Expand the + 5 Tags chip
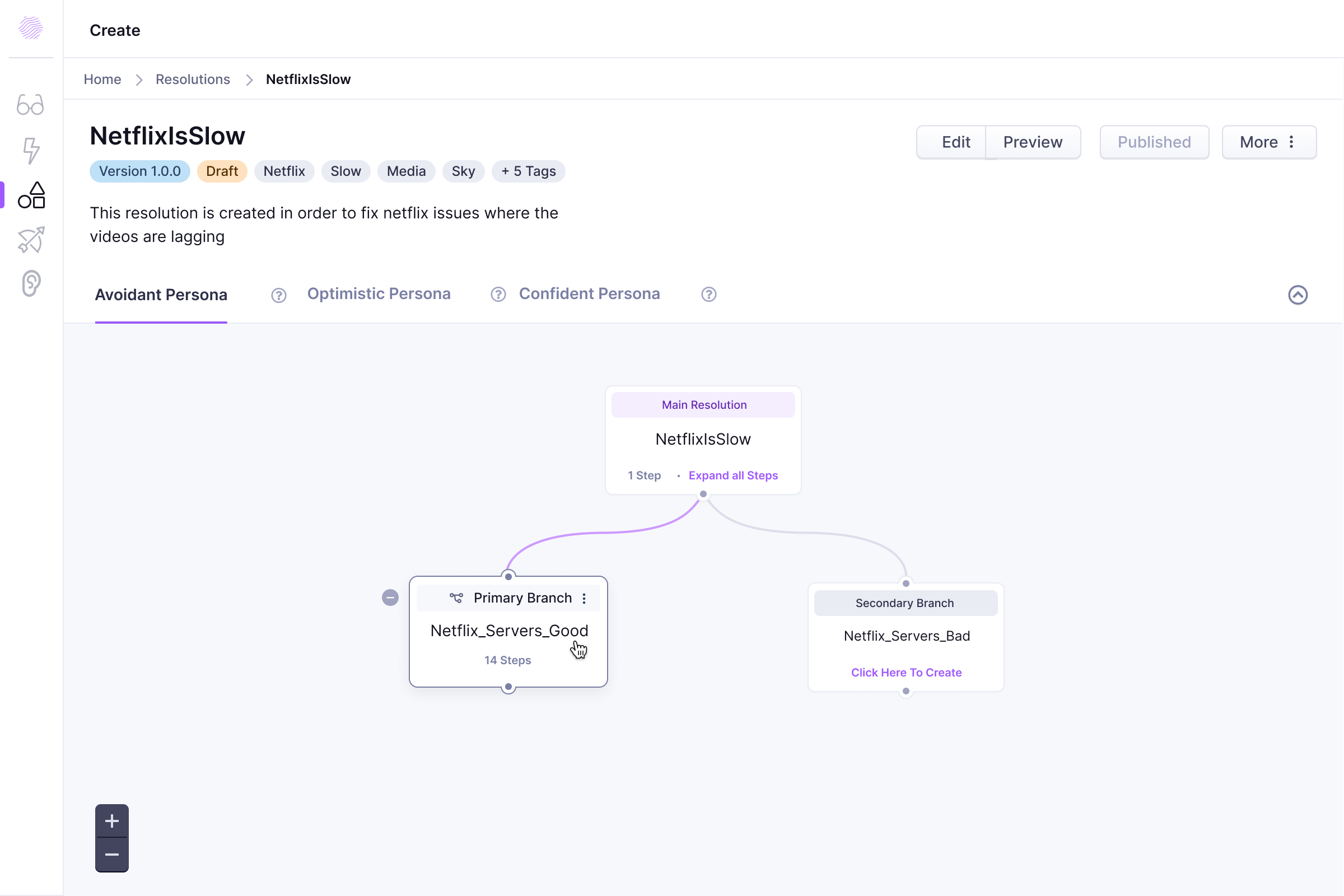 (529, 171)
